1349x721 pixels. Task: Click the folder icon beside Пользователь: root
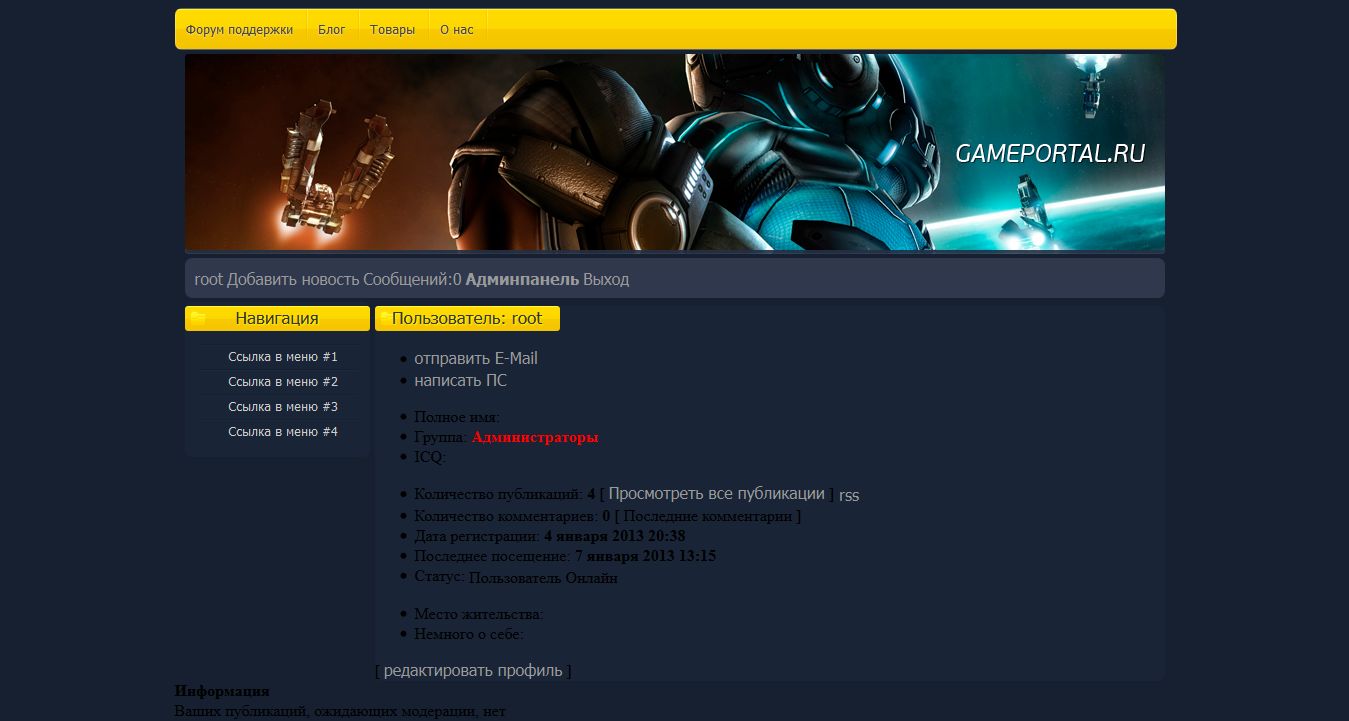(385, 318)
